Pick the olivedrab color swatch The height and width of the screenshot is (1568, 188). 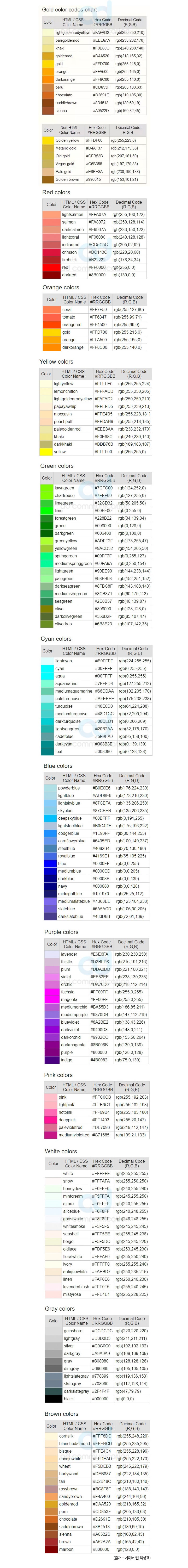click(x=47, y=624)
